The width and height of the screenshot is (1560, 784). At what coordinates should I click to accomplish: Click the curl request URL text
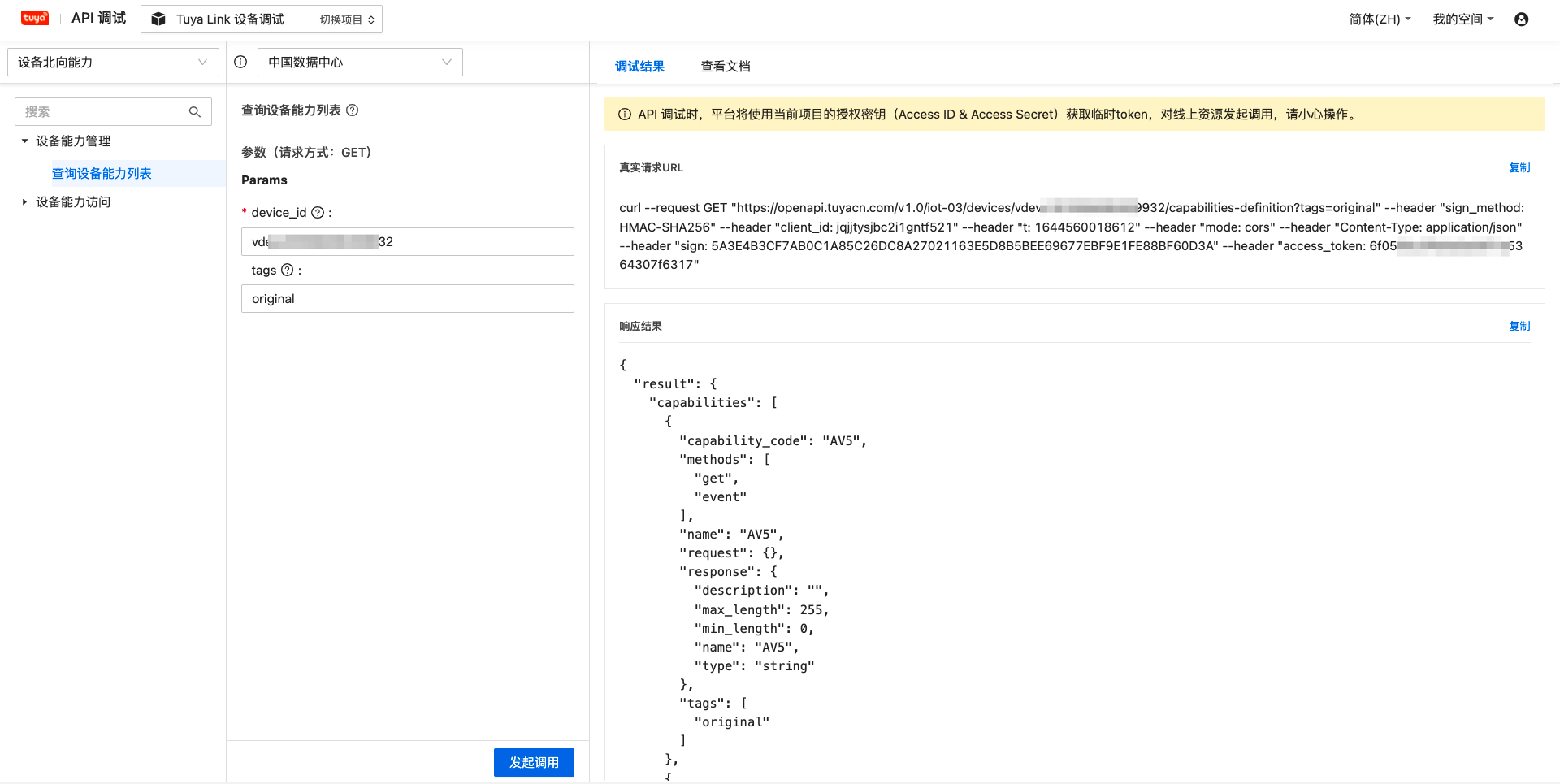pyautogui.click(x=1071, y=236)
